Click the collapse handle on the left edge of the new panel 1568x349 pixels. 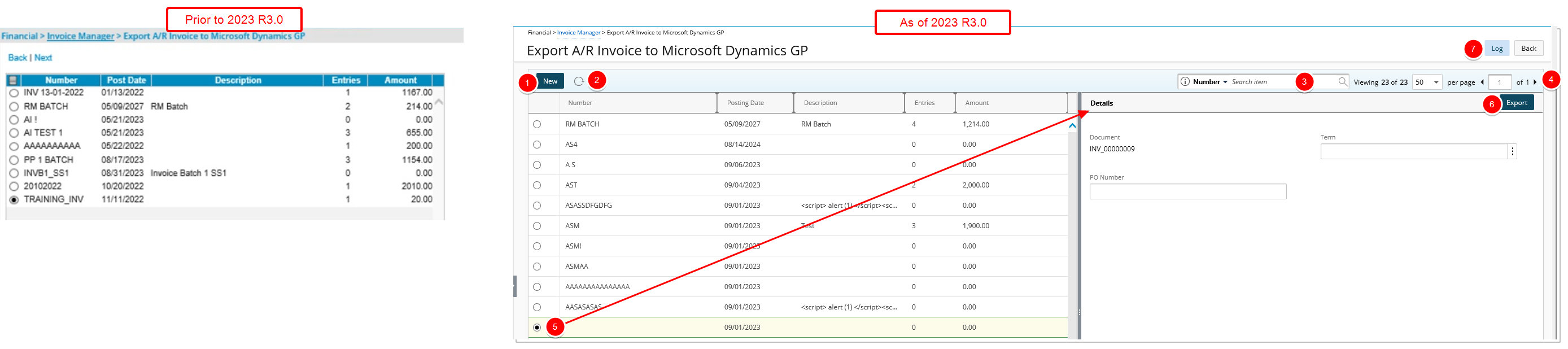(x=515, y=286)
